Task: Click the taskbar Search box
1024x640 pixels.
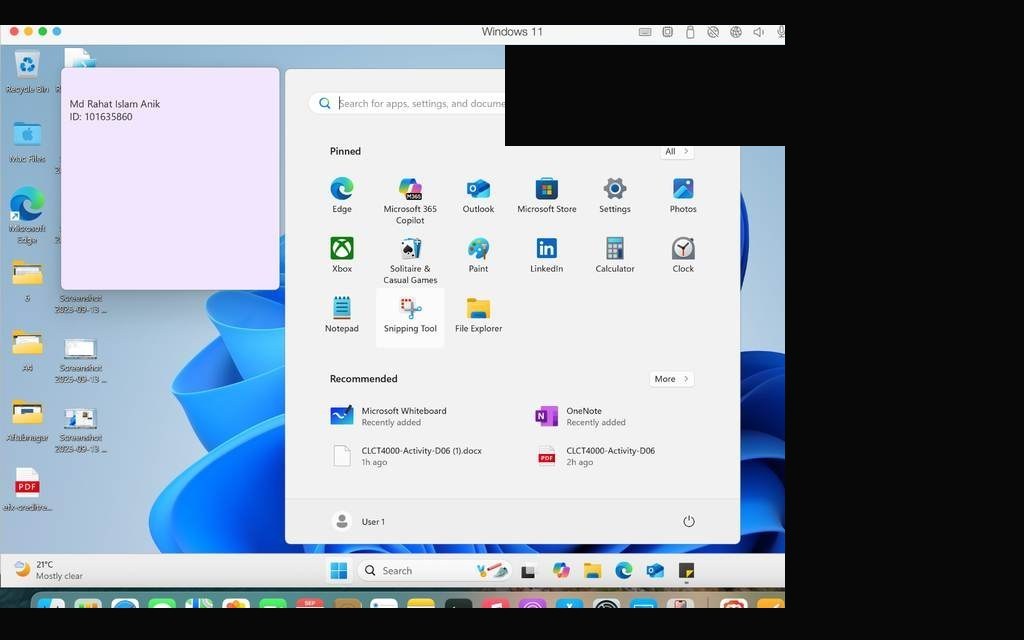Action: 434,571
